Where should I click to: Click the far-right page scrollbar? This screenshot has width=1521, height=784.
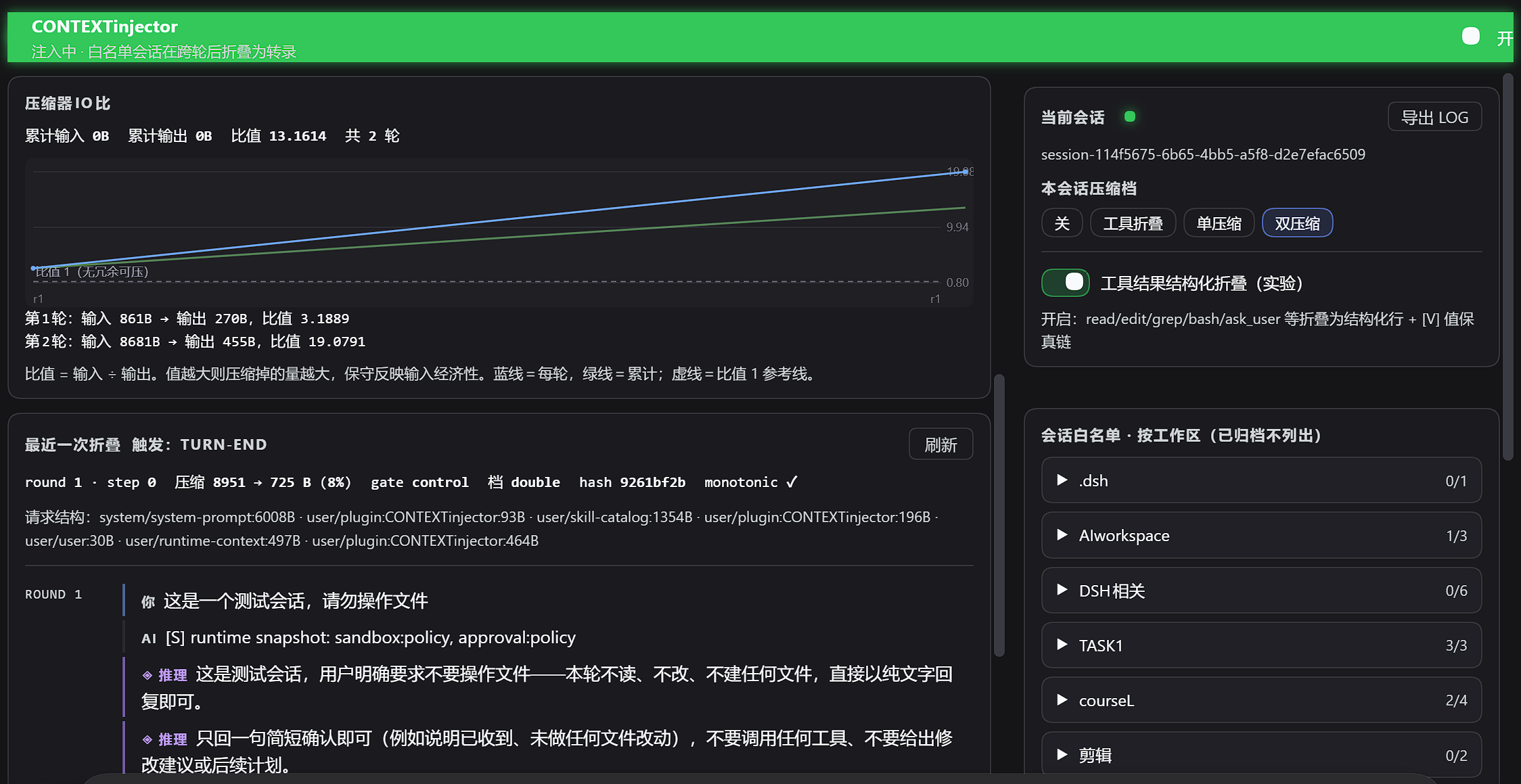[1507, 267]
